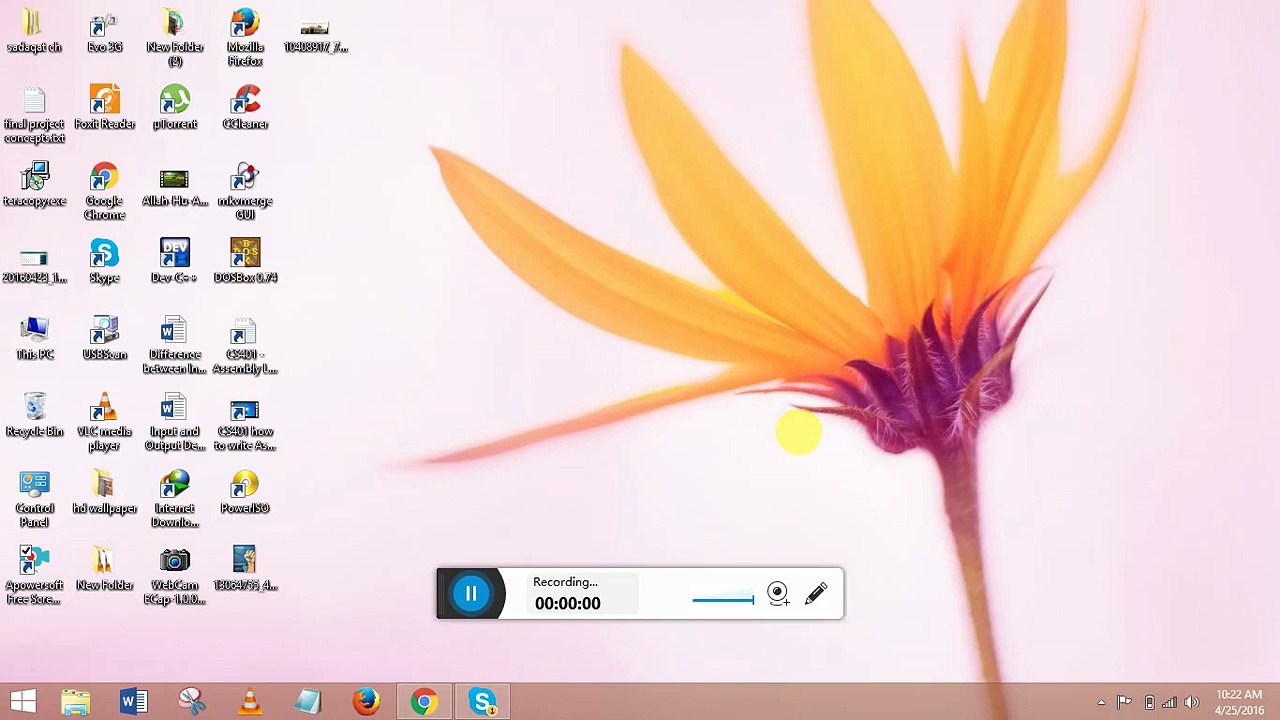Select the New Folder (2) icon

[174, 38]
